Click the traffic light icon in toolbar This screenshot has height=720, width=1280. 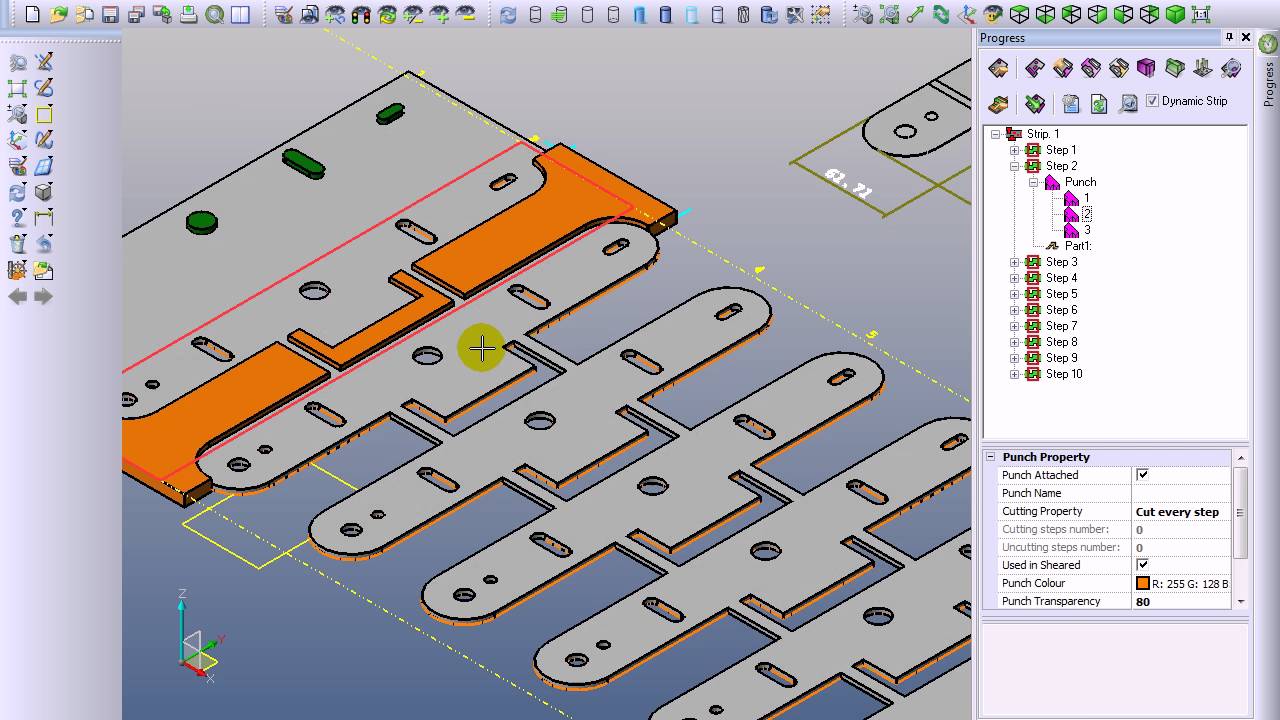[x=362, y=14]
